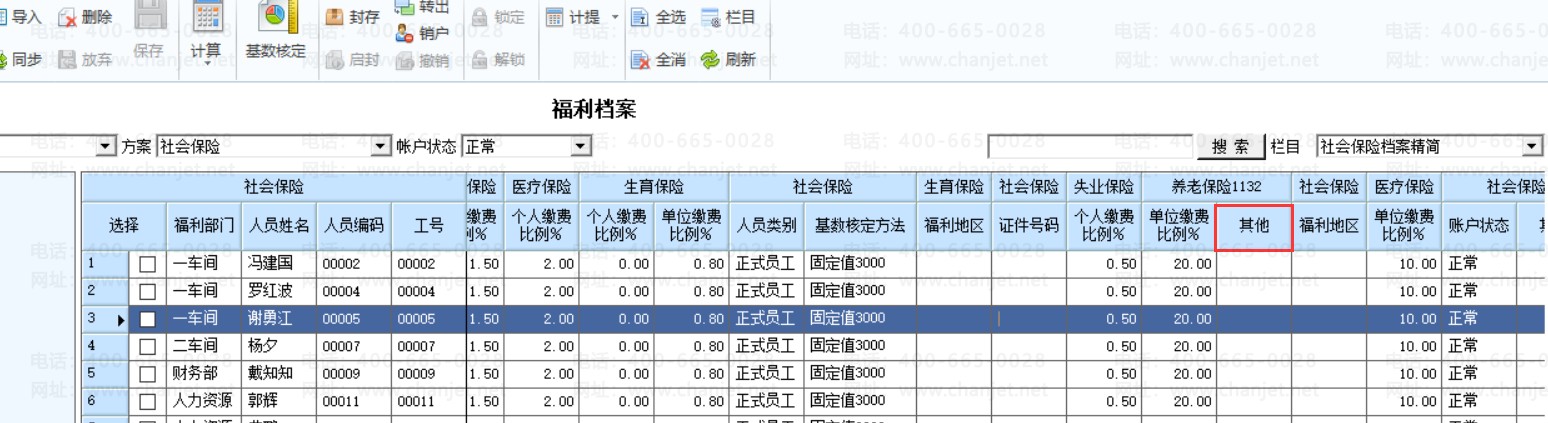Click the 销户 (Close account) icon
Screen dimensions: 1548x423
pyautogui.click(x=404, y=33)
